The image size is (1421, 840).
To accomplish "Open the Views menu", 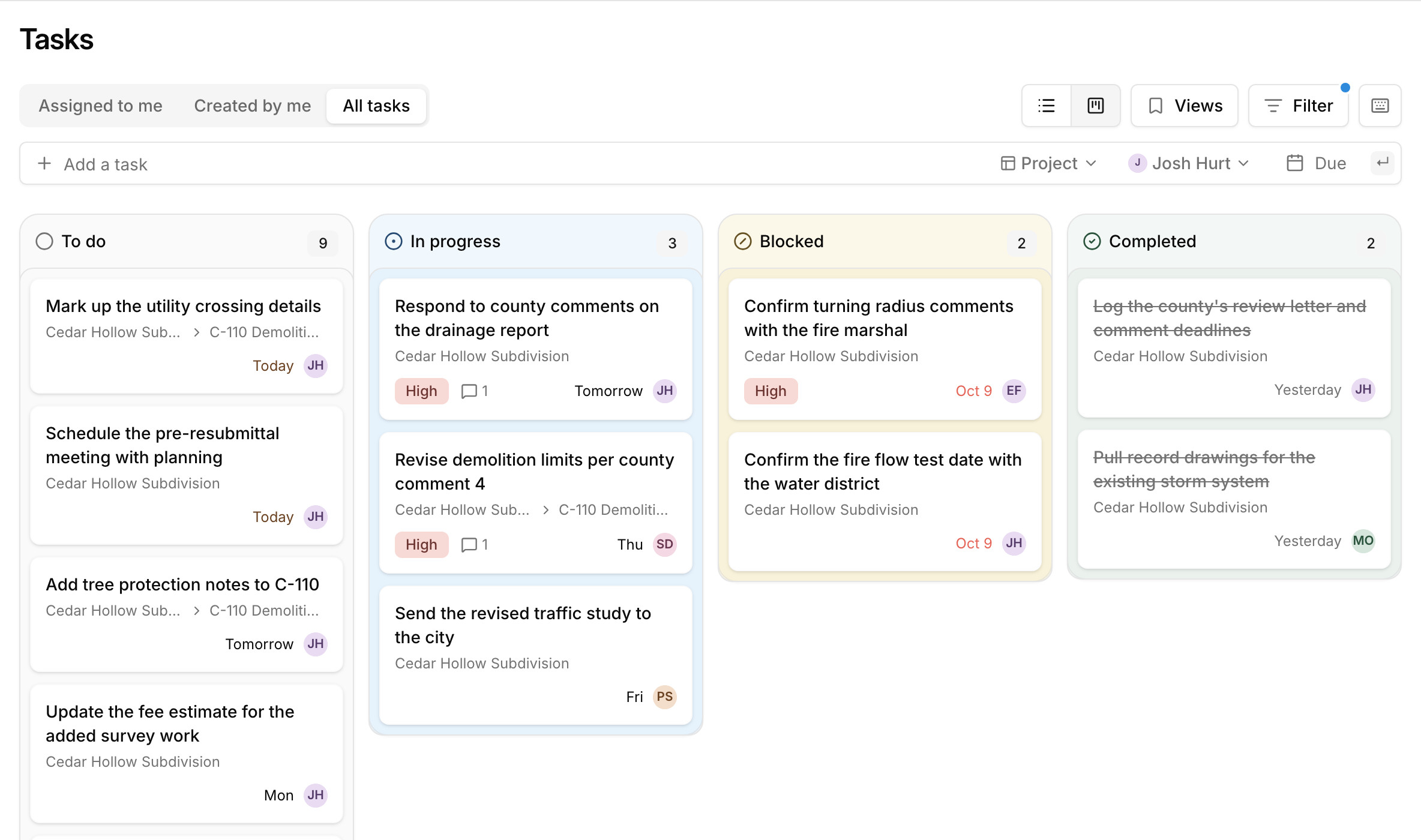I will [1185, 106].
